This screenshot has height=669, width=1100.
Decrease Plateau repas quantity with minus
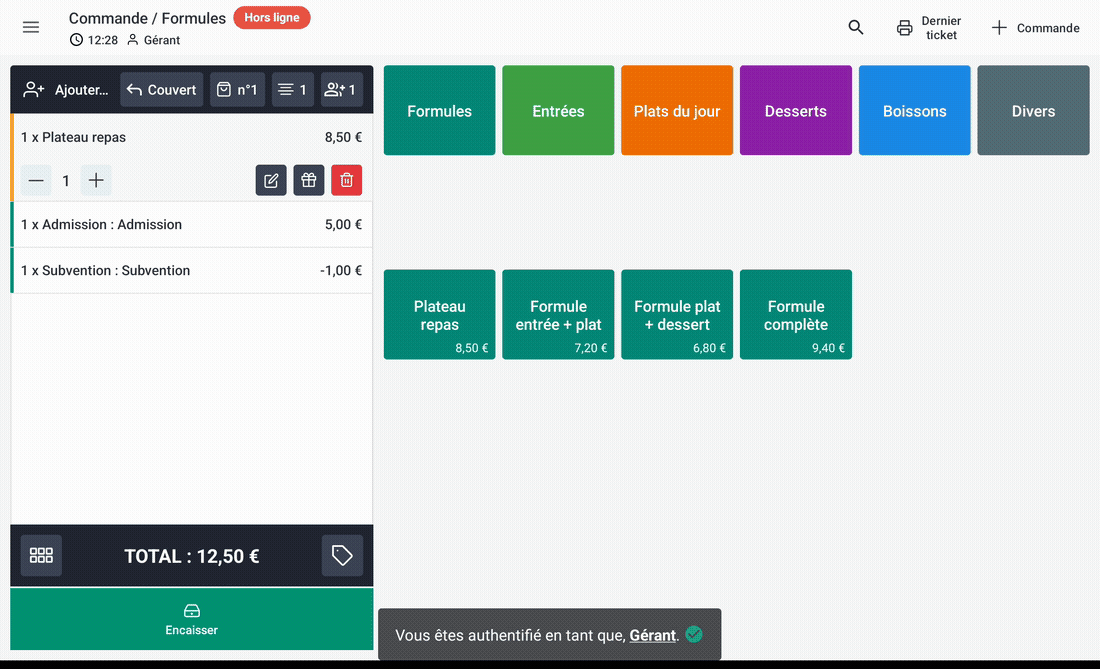[36, 180]
